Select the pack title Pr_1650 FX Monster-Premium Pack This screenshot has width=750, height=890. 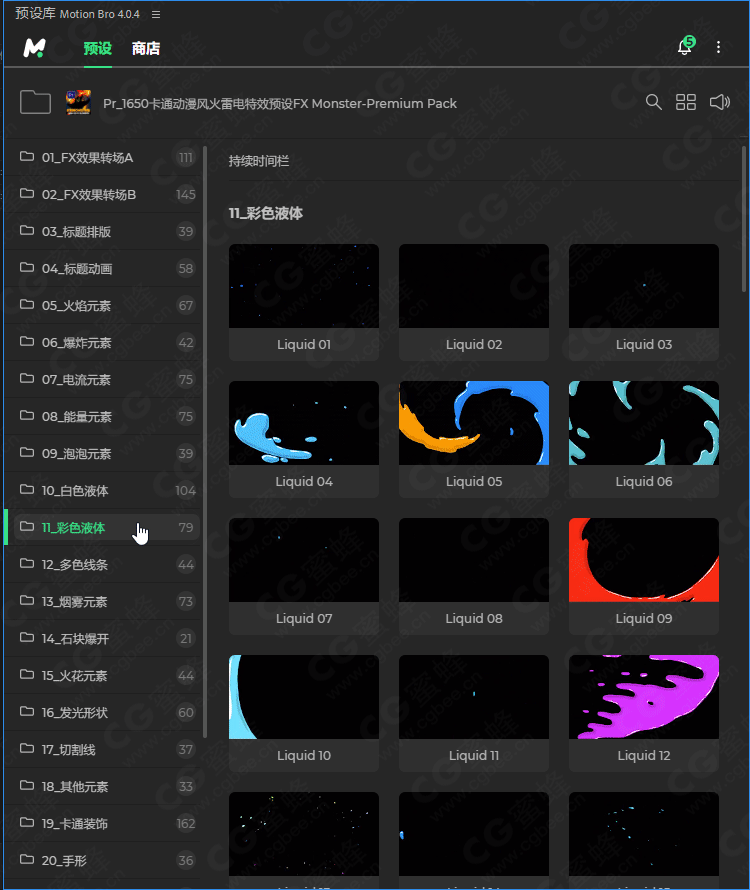click(x=279, y=103)
